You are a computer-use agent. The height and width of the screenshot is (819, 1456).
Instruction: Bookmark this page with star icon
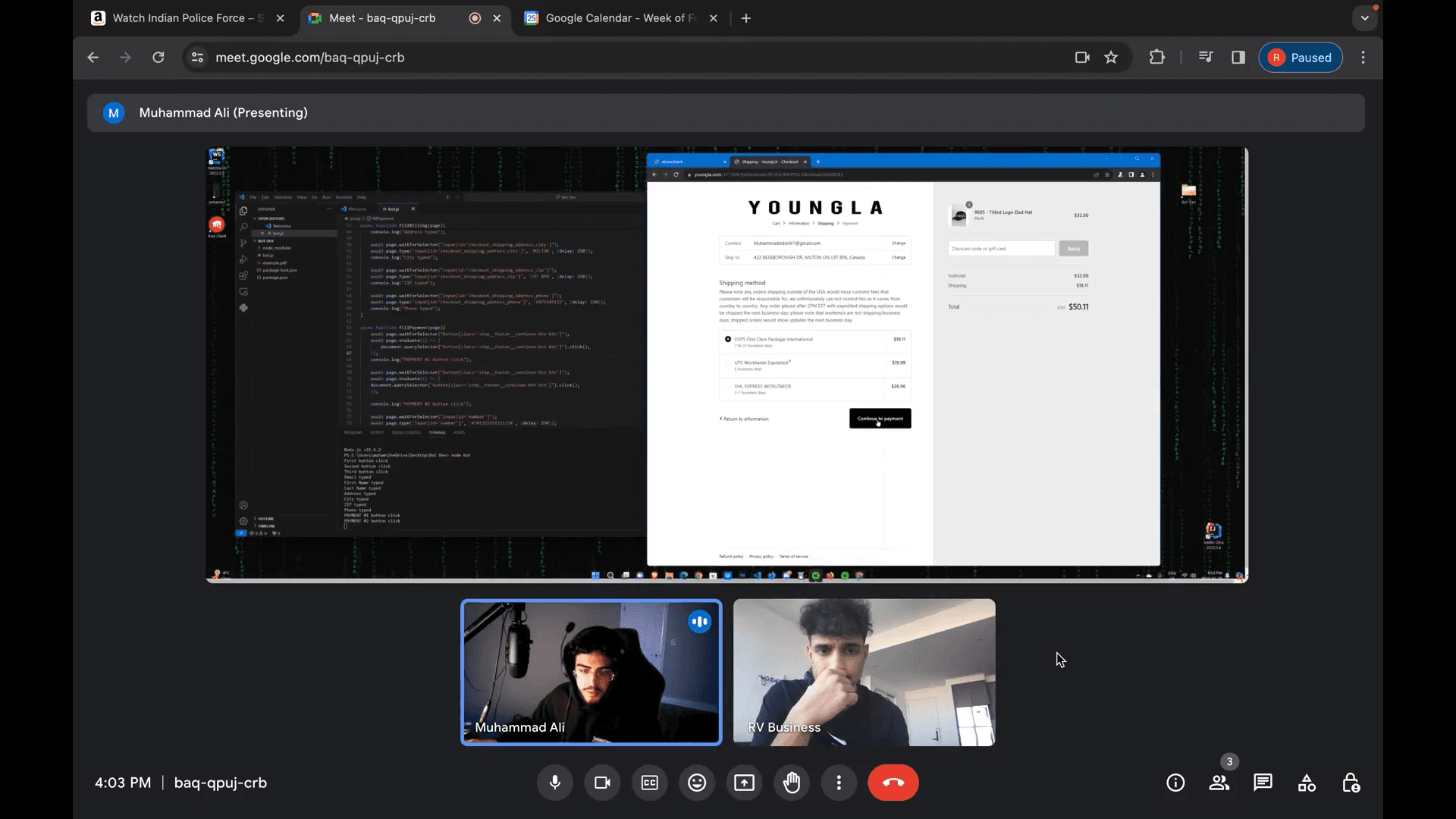click(x=1111, y=58)
